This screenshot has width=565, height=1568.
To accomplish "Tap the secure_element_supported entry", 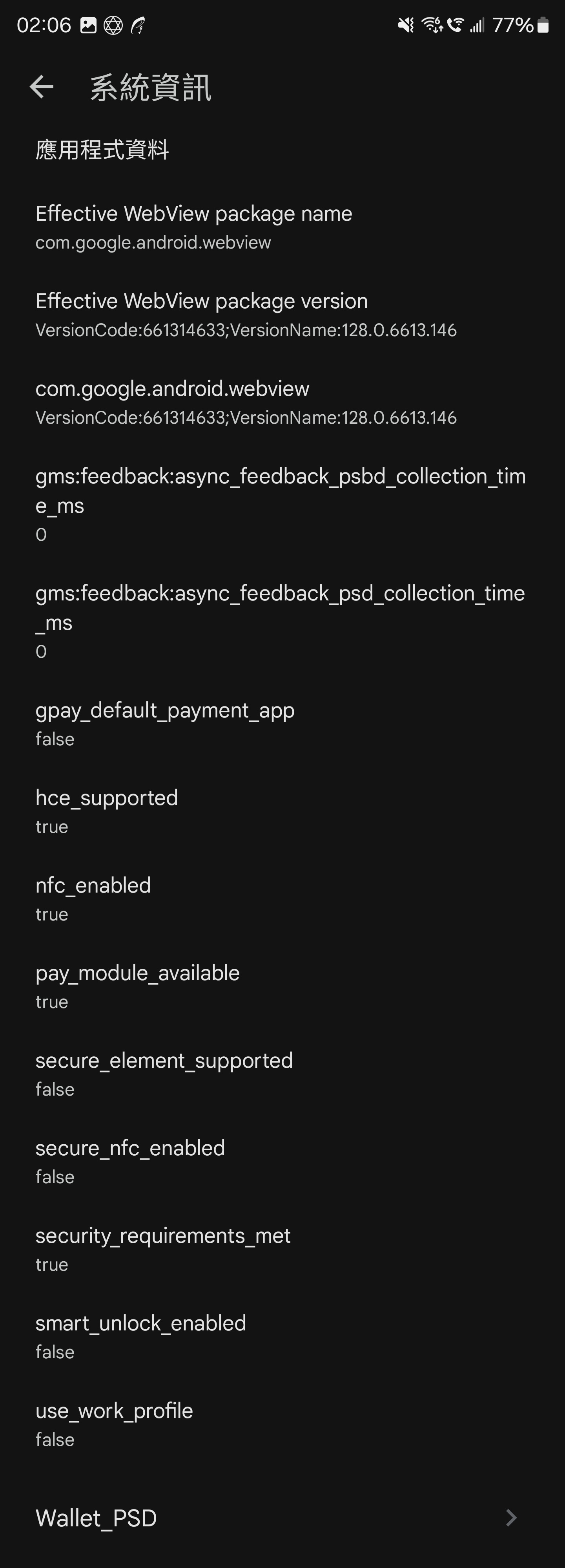I will pos(282,1074).
